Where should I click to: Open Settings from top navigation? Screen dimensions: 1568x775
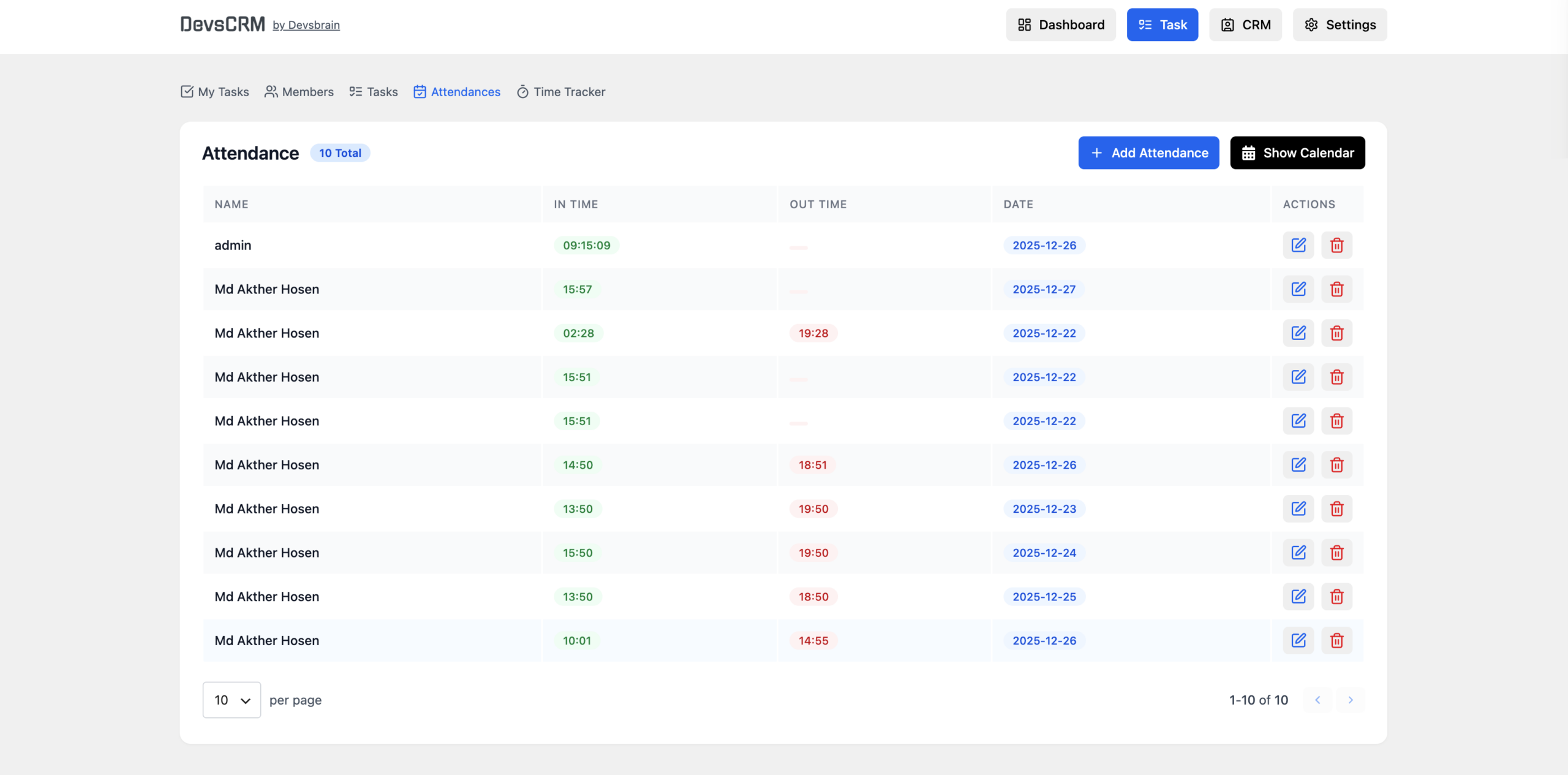click(1340, 25)
